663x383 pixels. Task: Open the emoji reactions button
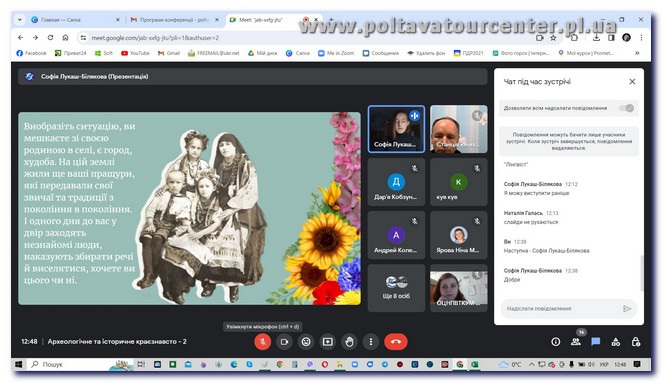coord(306,342)
